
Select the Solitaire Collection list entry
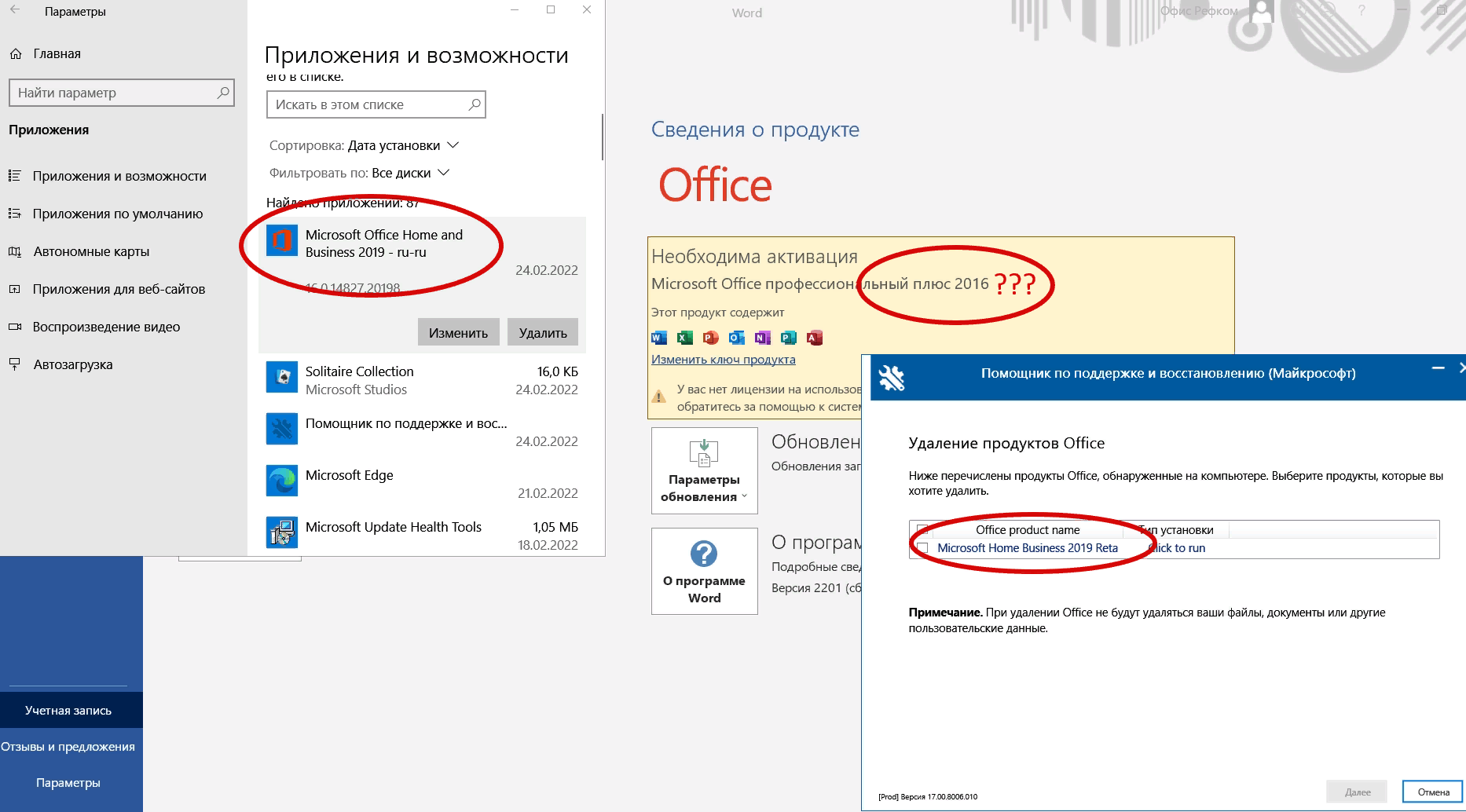coord(422,380)
